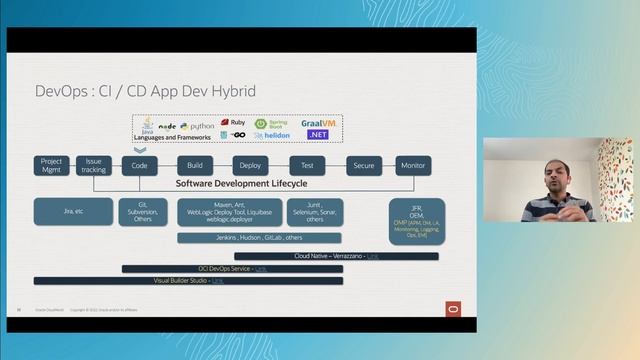640x360 pixels.
Task: Select the Project Mgmt stage box
Action: (51, 166)
